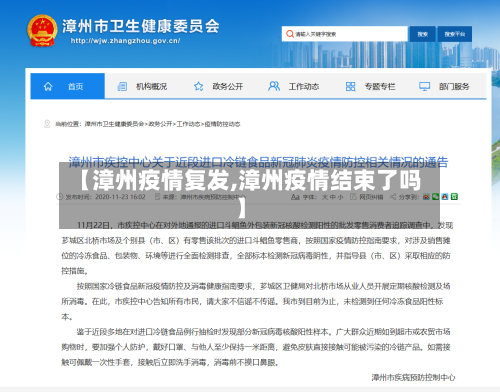Set font size to 大
500x392 pixels.
(325, 197)
